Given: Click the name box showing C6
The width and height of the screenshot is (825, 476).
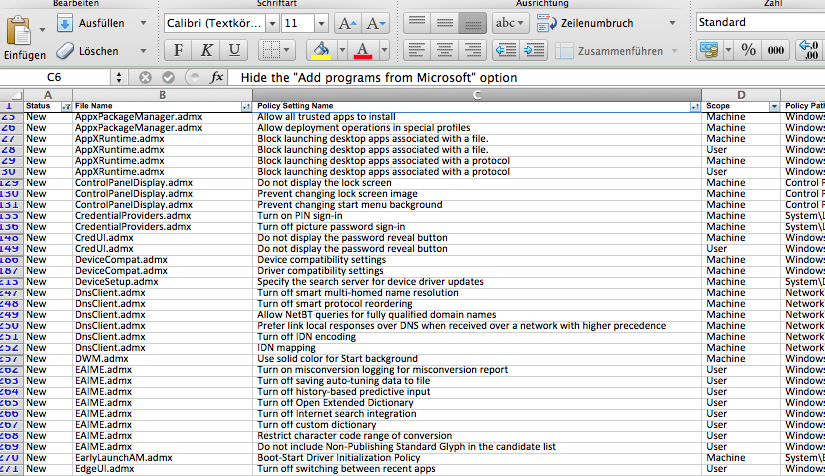Looking at the screenshot, I should (x=55, y=78).
